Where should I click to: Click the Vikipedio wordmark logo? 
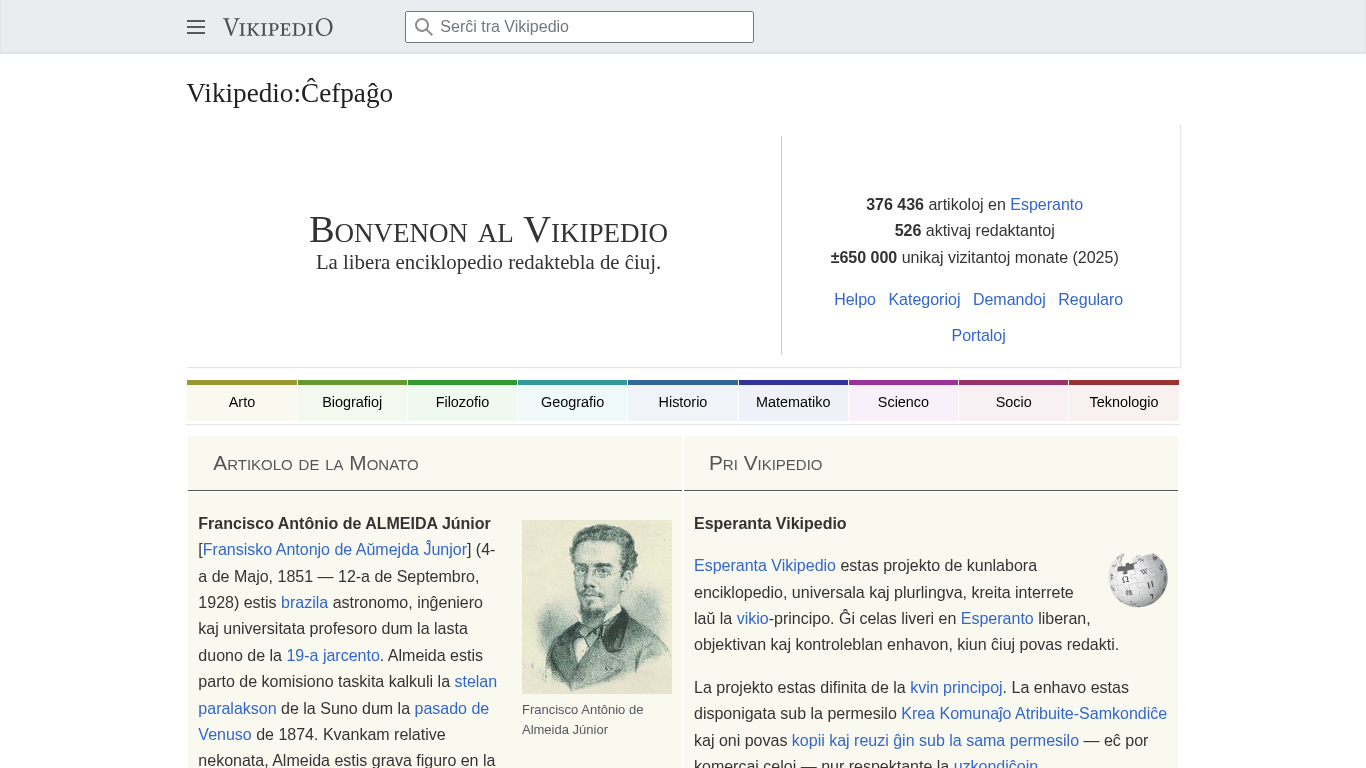[x=278, y=27]
